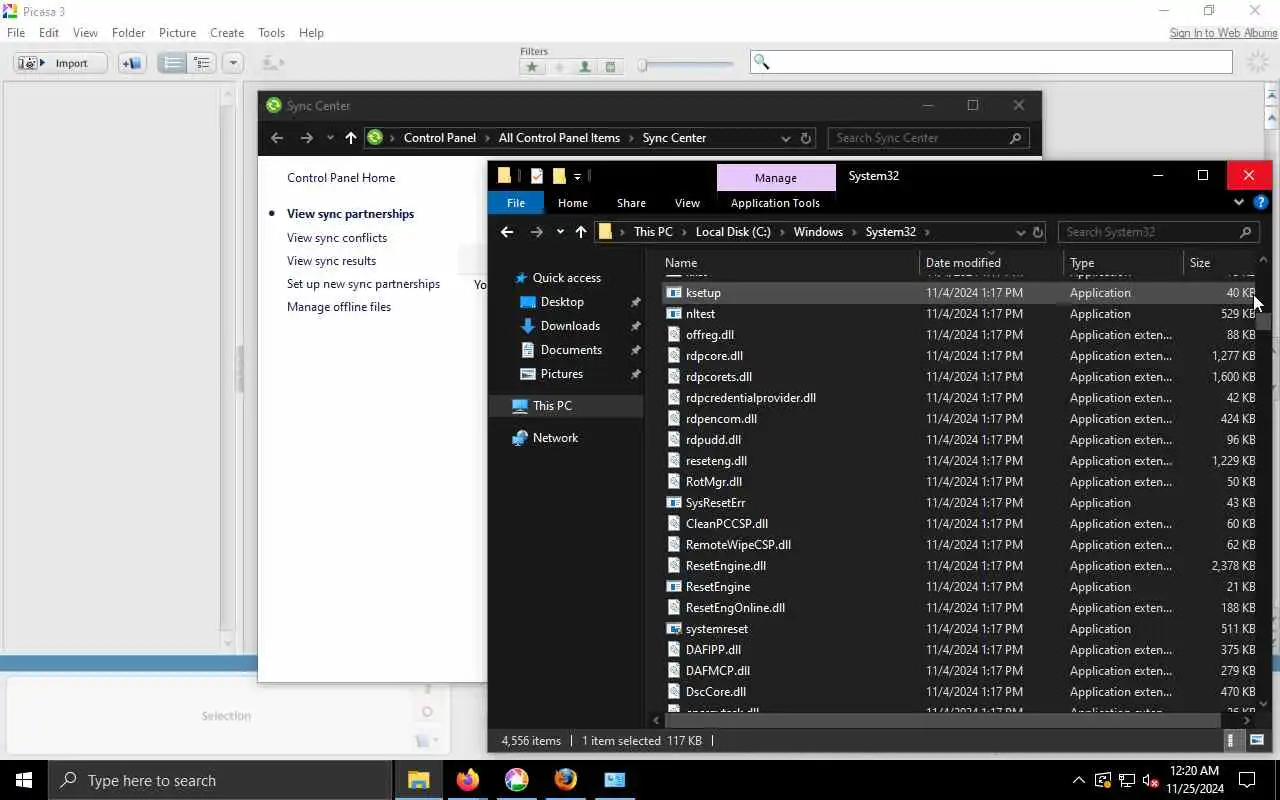Screen dimensions: 1280x800
Task: Click Picasa's Import button
Action: click(60, 63)
